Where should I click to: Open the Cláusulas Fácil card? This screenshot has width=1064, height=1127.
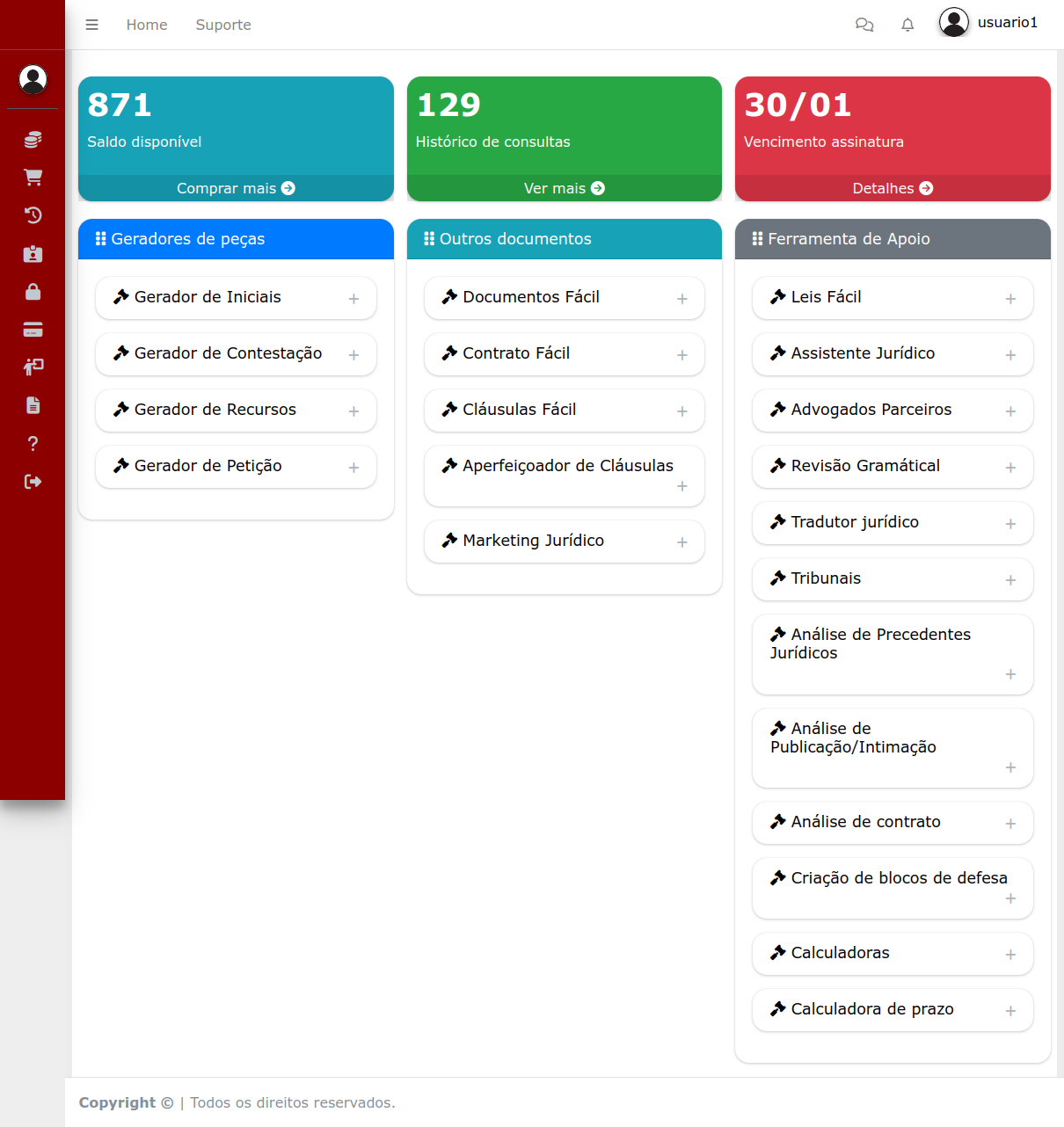565,411
